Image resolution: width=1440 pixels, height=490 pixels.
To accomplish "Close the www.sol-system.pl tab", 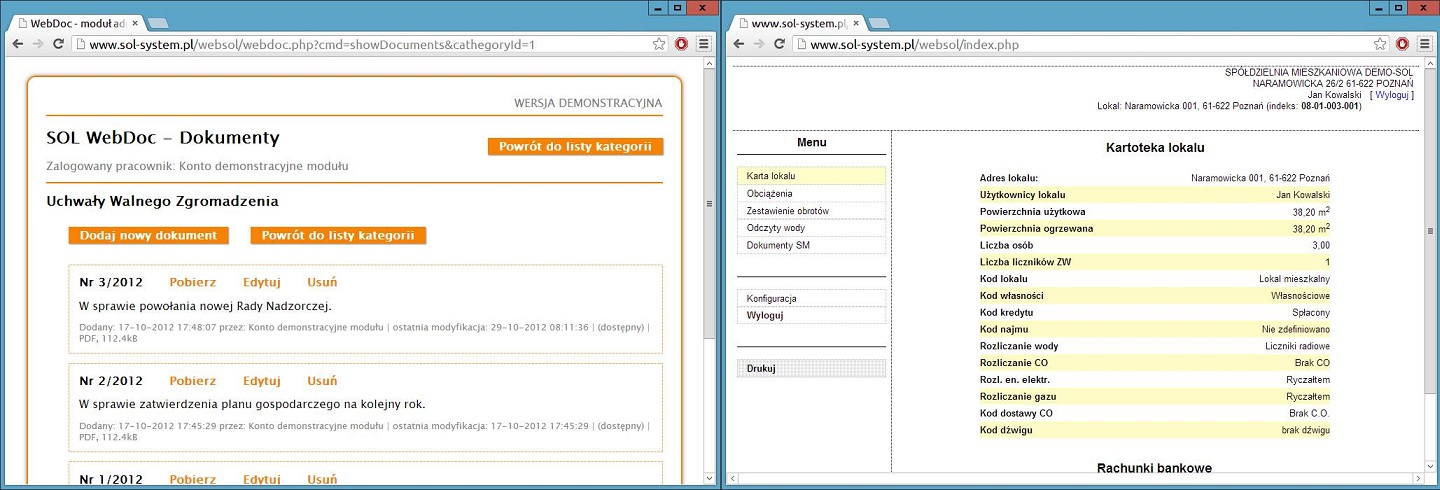I will pyautogui.click(x=856, y=22).
